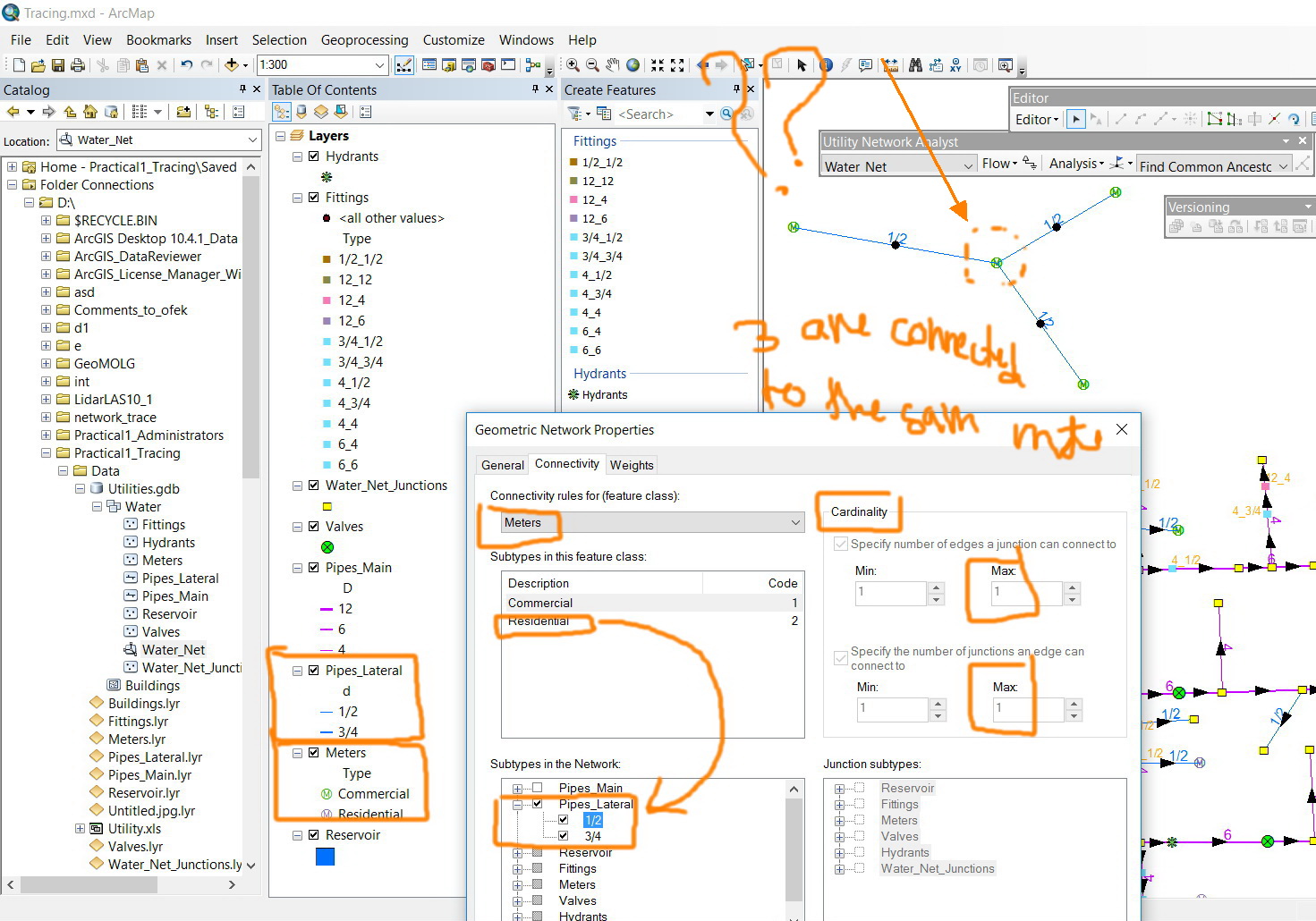
Task: Open the Selection menu
Action: (x=279, y=40)
